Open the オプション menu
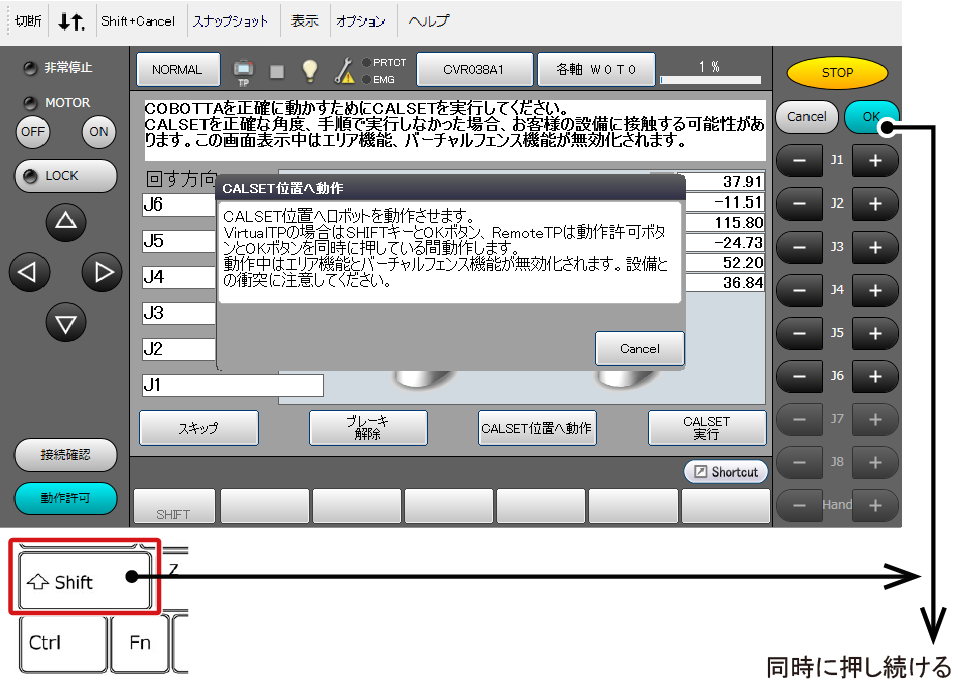The width and height of the screenshot is (958, 695). pos(361,21)
